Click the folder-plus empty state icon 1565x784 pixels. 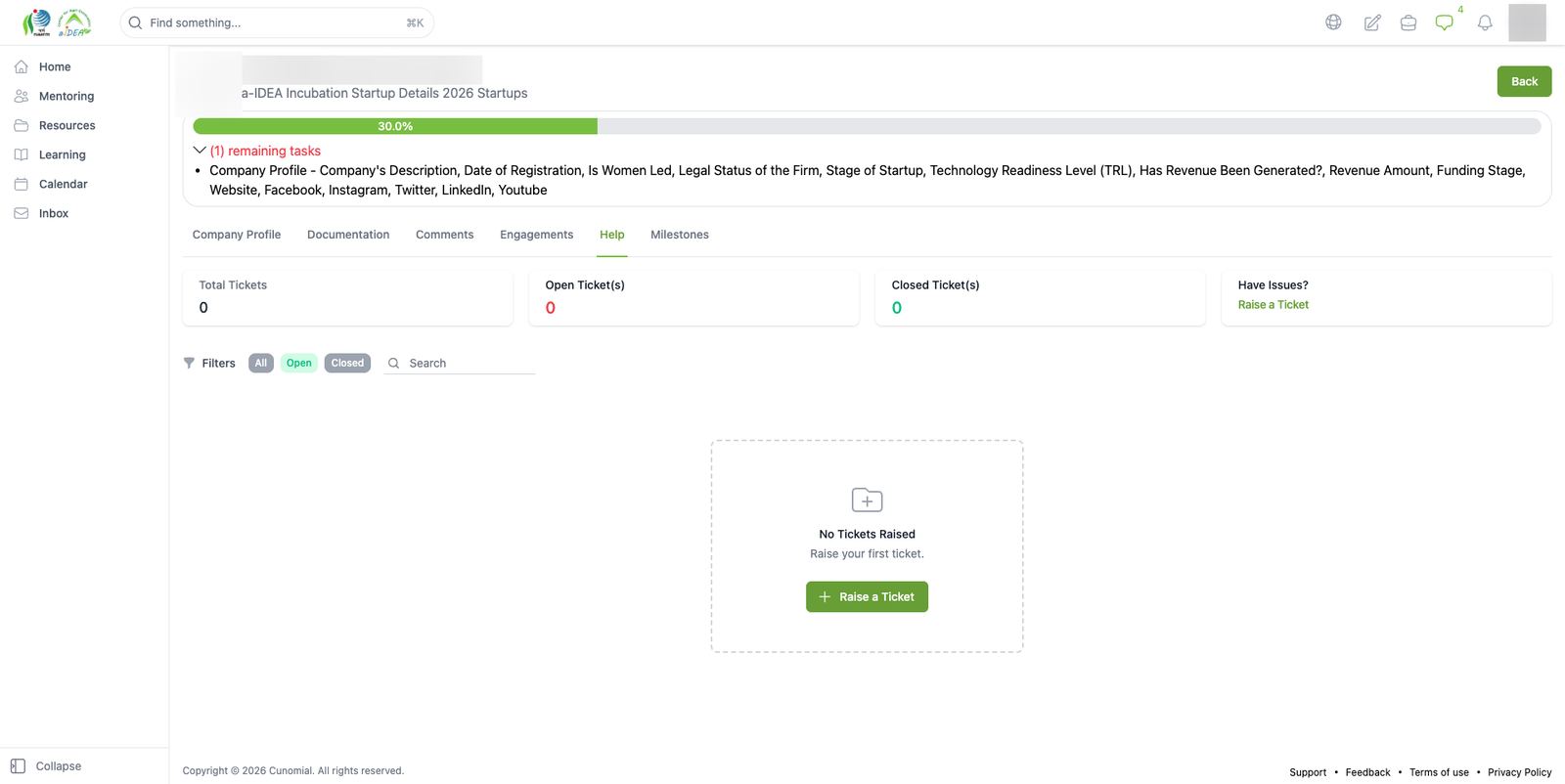click(867, 500)
